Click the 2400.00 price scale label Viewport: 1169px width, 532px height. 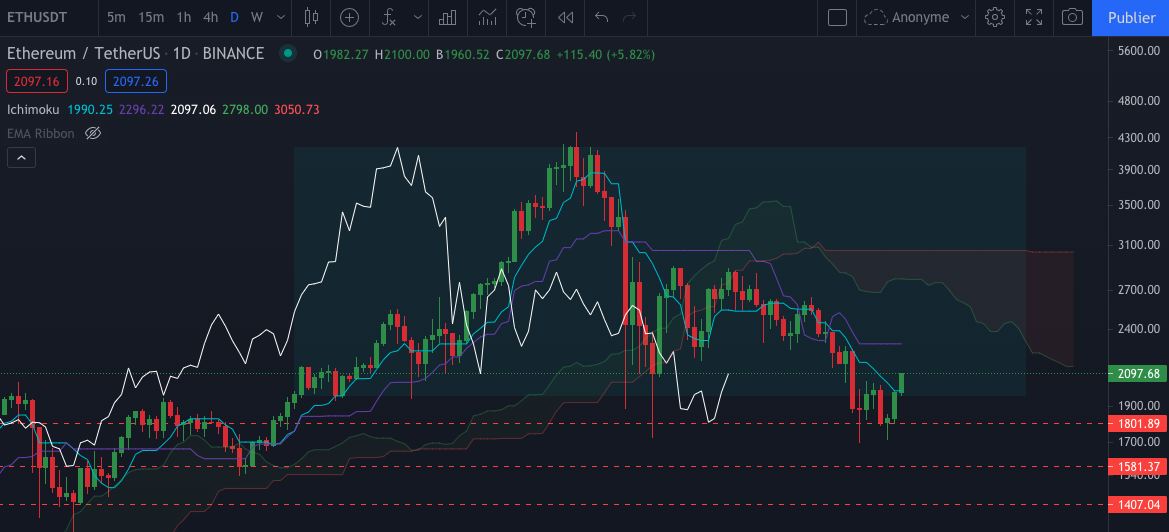[x=1141, y=329]
